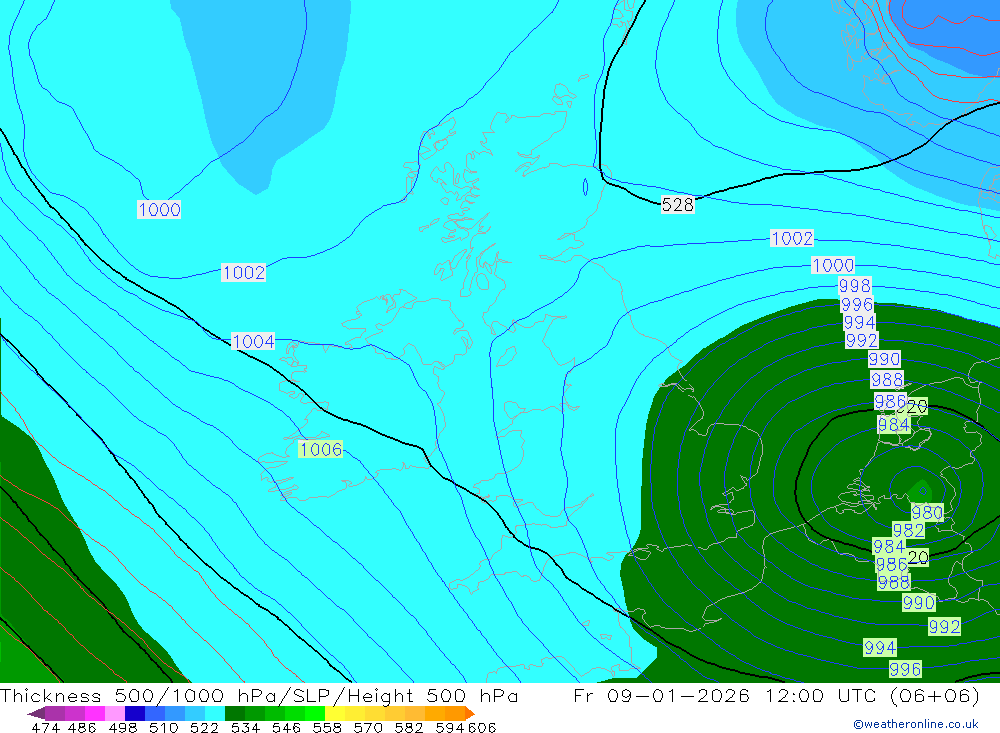Click the 990 isobar label north of the low
The width and height of the screenshot is (1000, 733).
(x=884, y=359)
